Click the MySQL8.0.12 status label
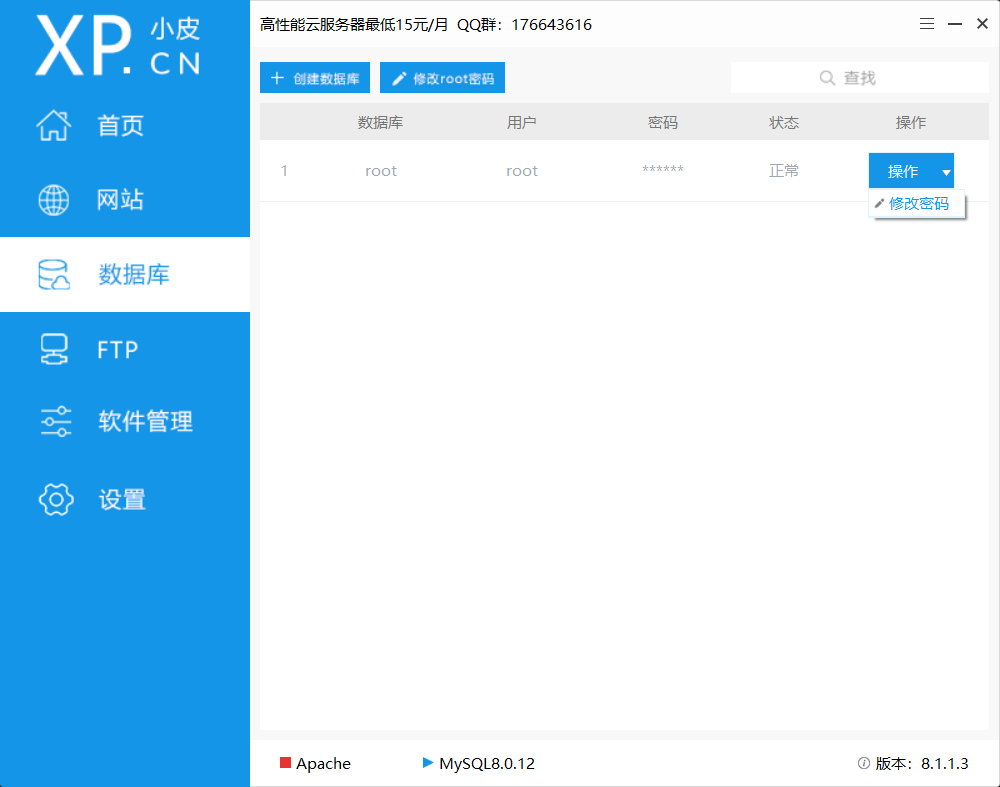 click(x=487, y=763)
